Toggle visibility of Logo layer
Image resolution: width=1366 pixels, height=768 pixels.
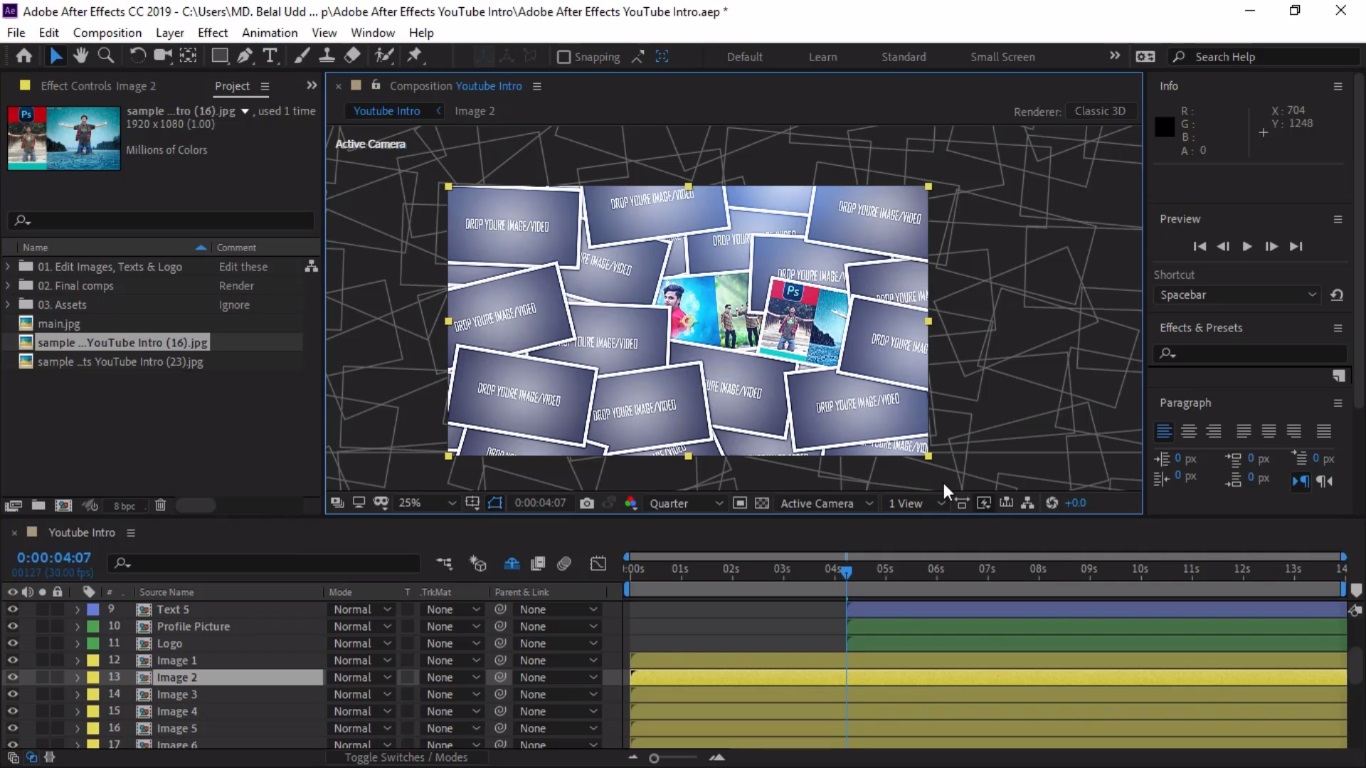[x=13, y=643]
